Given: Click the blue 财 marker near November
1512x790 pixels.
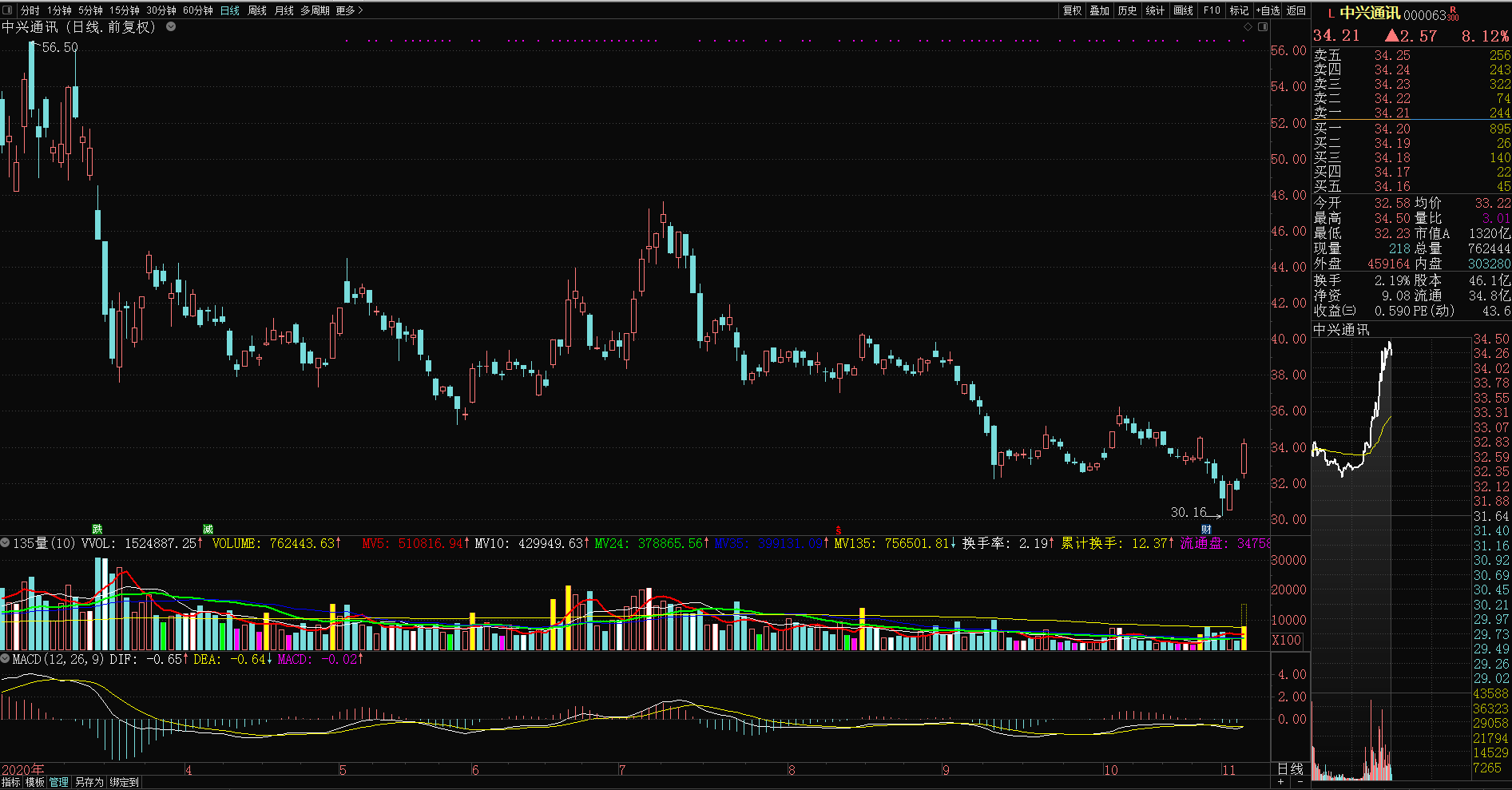Looking at the screenshot, I should tap(1206, 529).
